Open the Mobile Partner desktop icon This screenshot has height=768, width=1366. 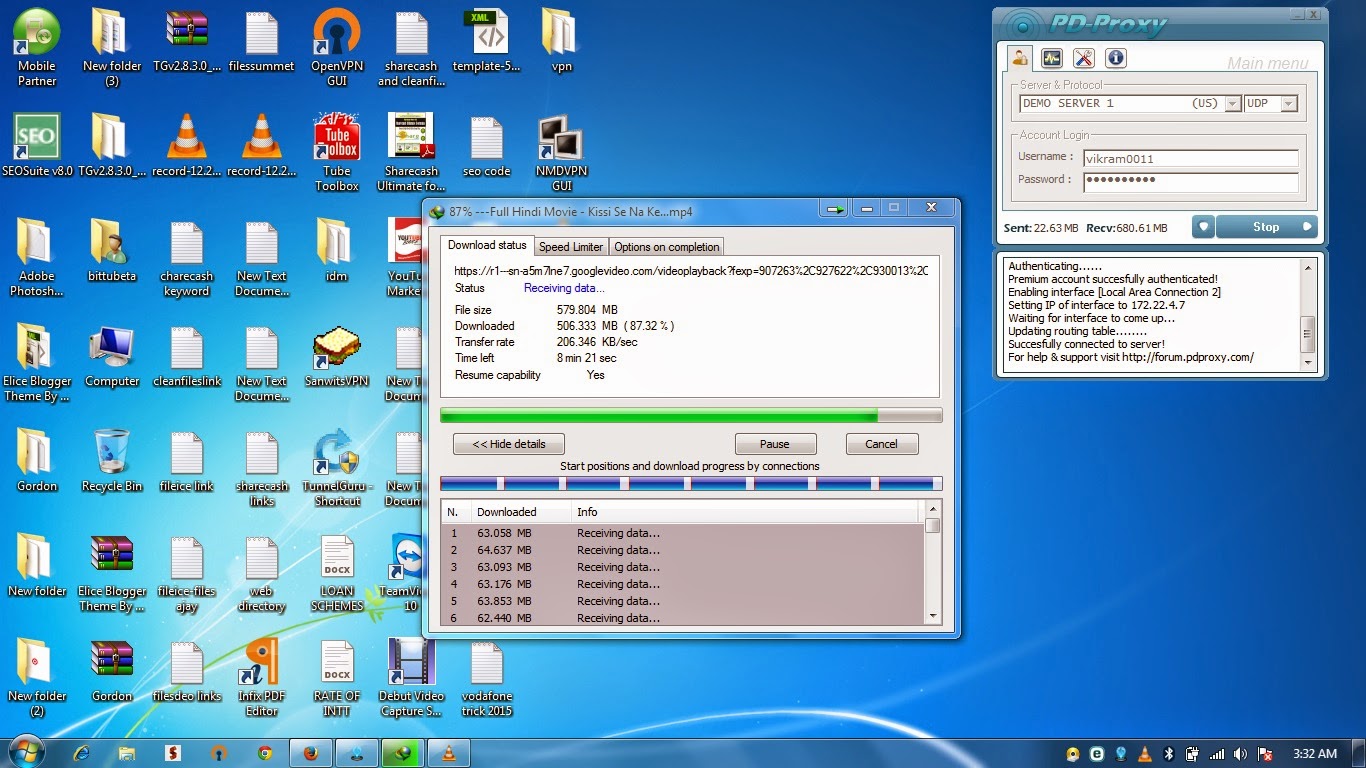click(37, 47)
